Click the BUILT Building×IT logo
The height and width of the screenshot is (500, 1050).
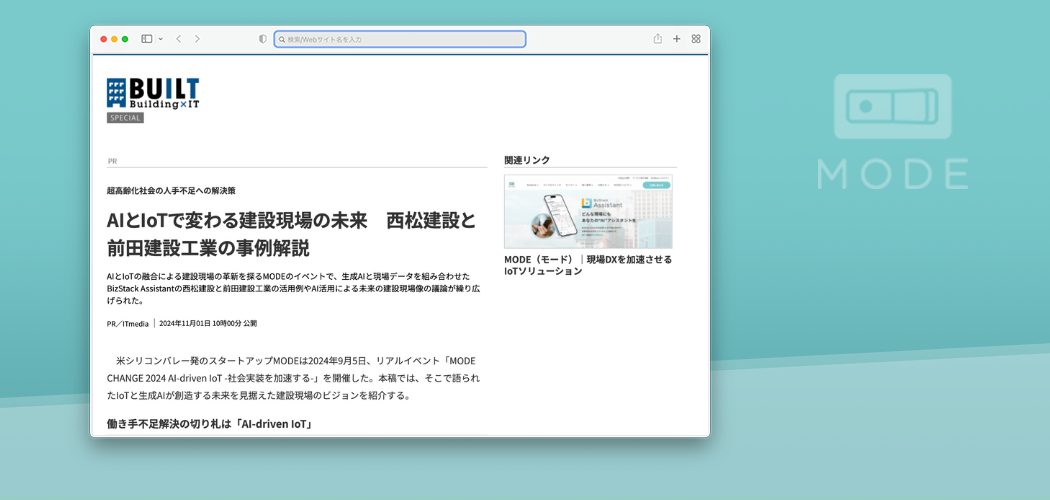(x=153, y=93)
